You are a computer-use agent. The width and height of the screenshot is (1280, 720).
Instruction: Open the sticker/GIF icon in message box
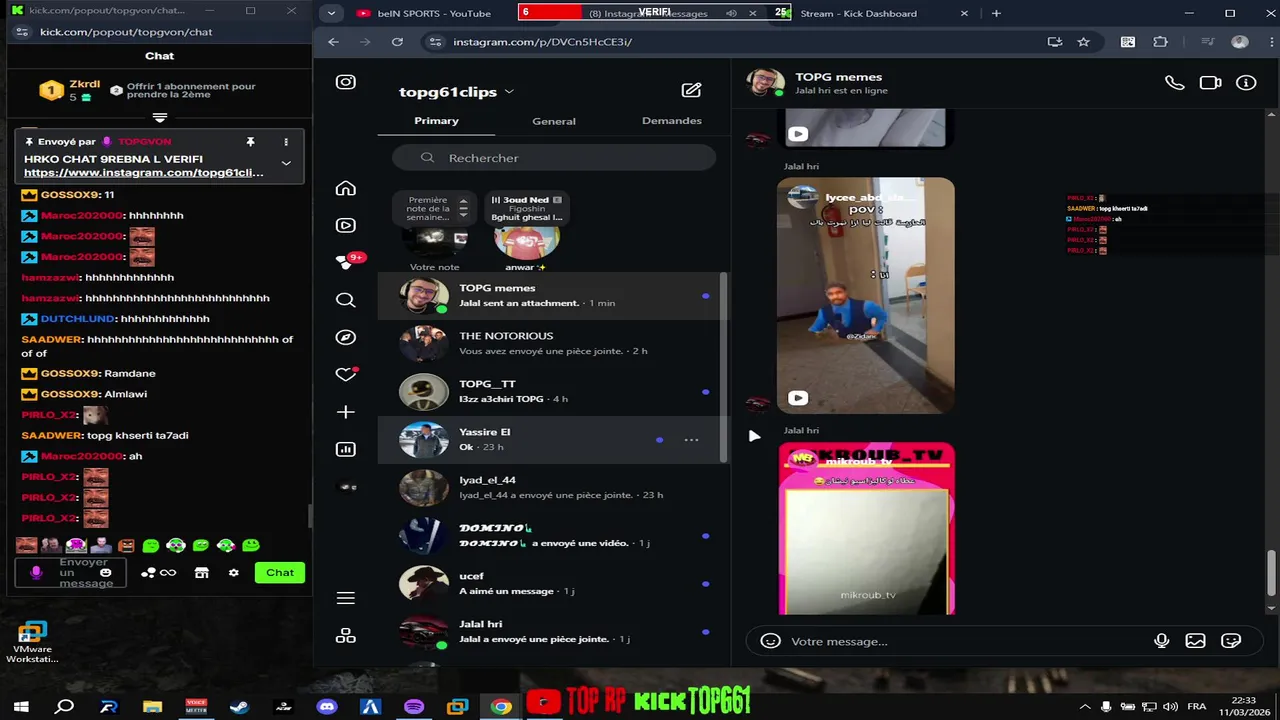pos(1231,641)
